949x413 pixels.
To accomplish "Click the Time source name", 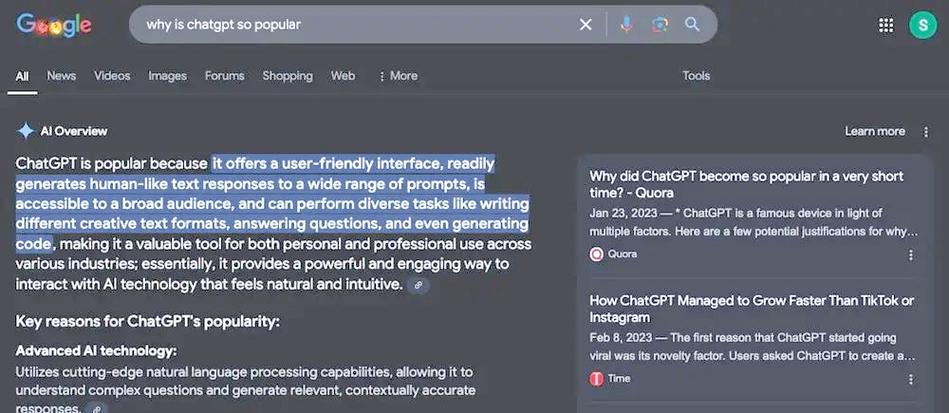I will [x=619, y=378].
